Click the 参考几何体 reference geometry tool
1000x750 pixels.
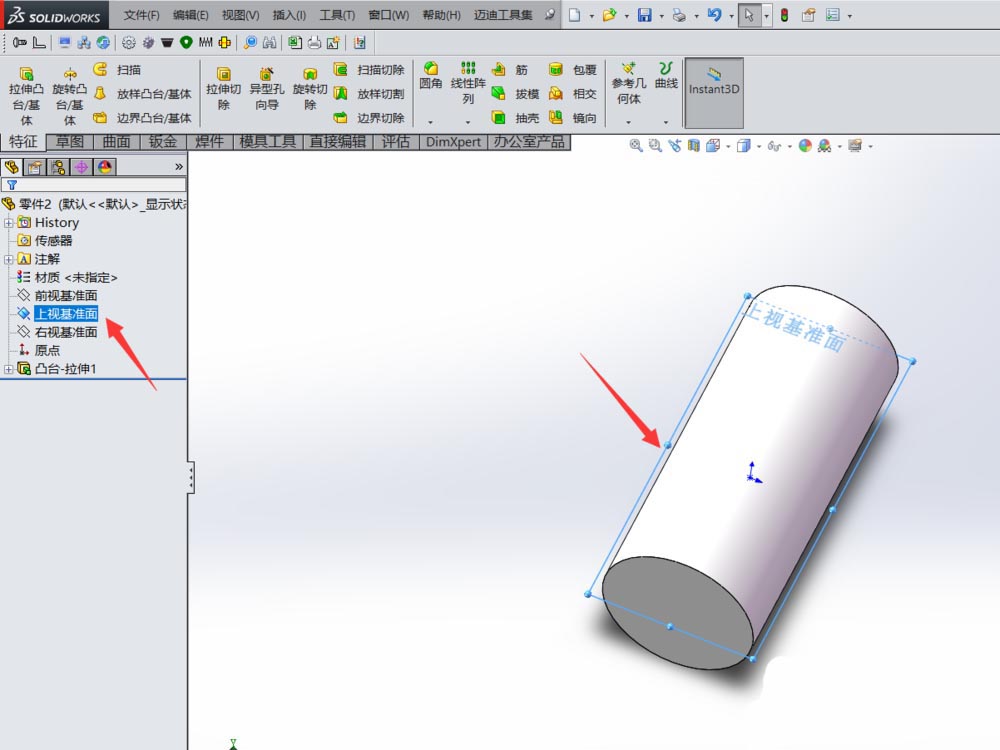pos(629,84)
